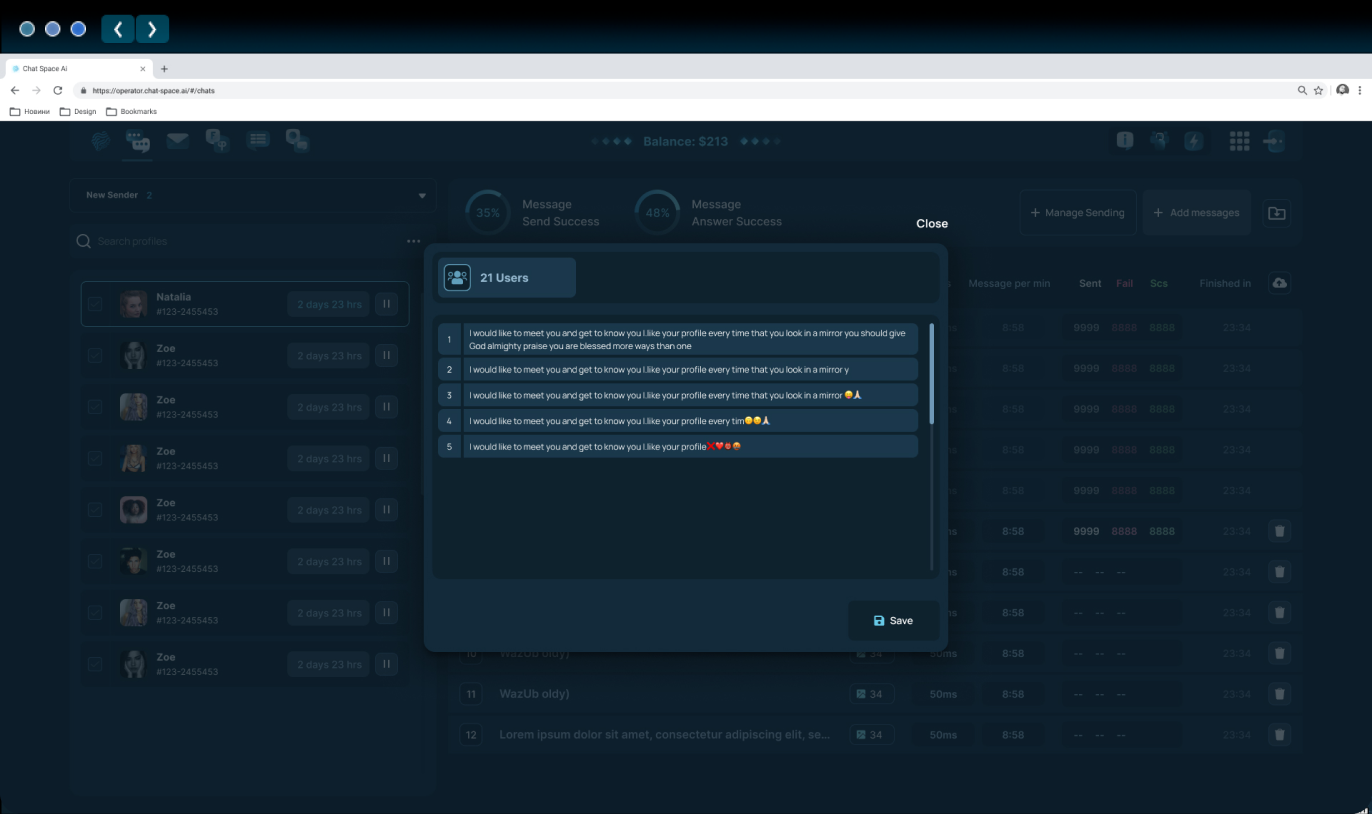Open the chats bubble icon tab
1372x814 pixels.
pyautogui.click(x=137, y=141)
